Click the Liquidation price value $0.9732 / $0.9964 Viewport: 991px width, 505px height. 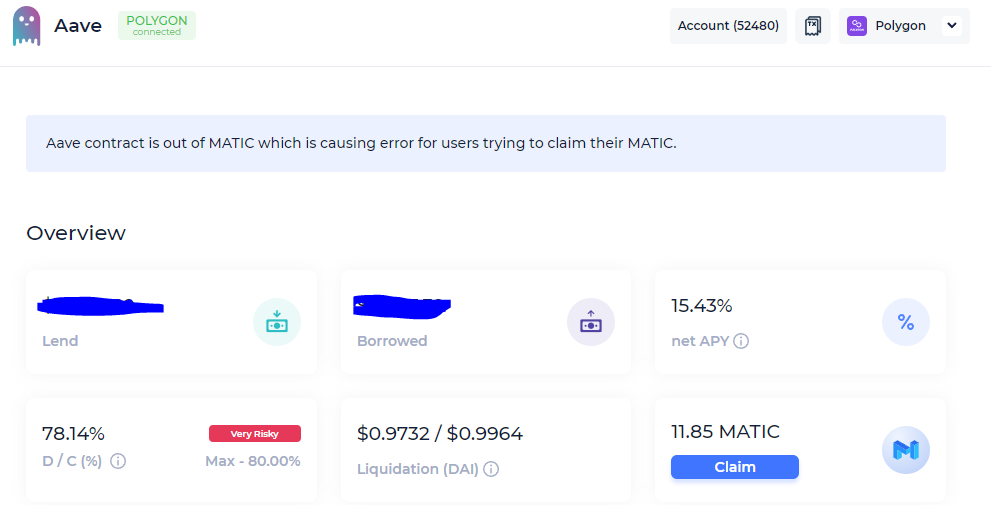coord(440,434)
